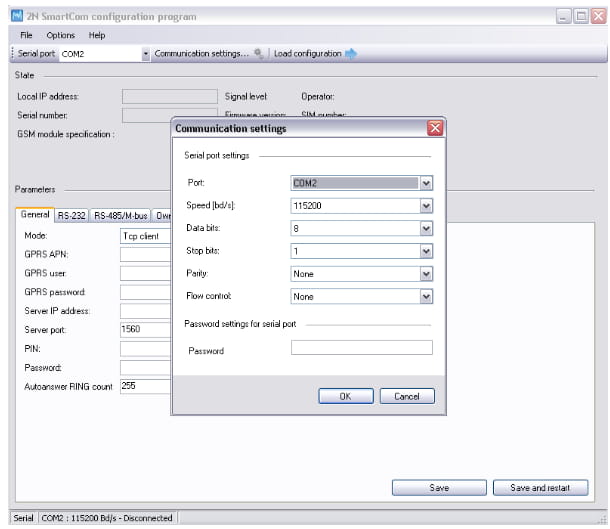The image size is (610, 529).
Task: Close the SmartCom configuration program window
Action: tap(598, 16)
